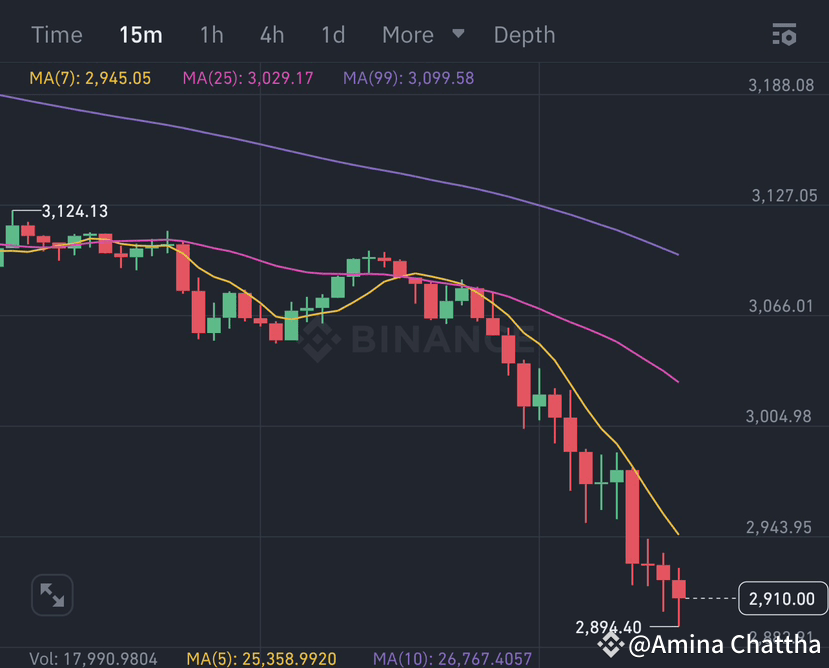829x668 pixels.
Task: Expand the More menu chevron arrow
Action: [457, 34]
